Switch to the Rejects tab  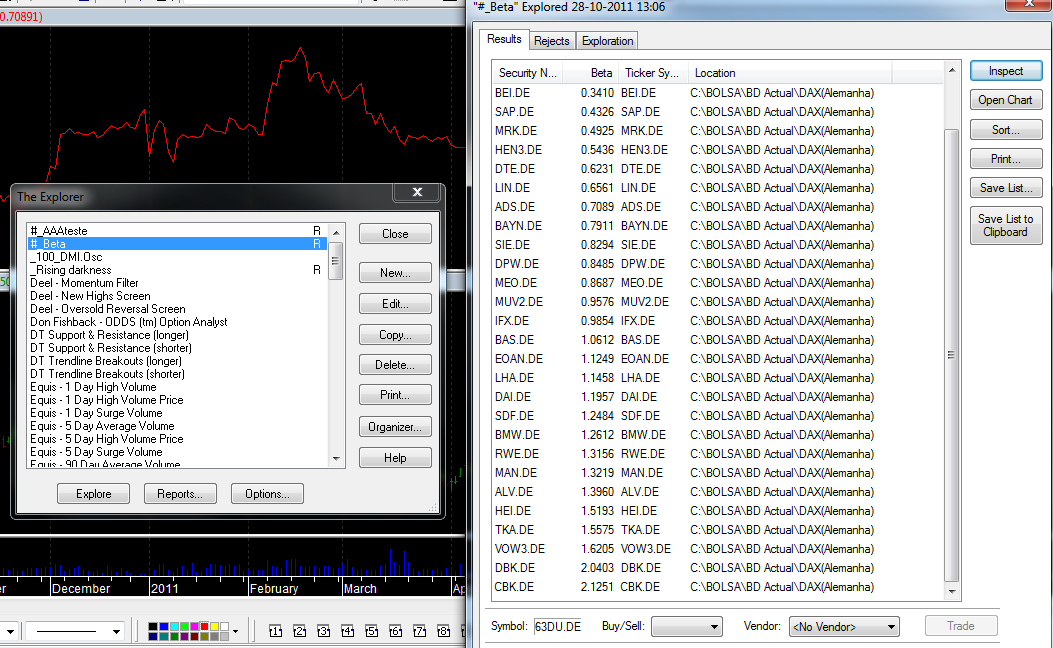(x=551, y=41)
